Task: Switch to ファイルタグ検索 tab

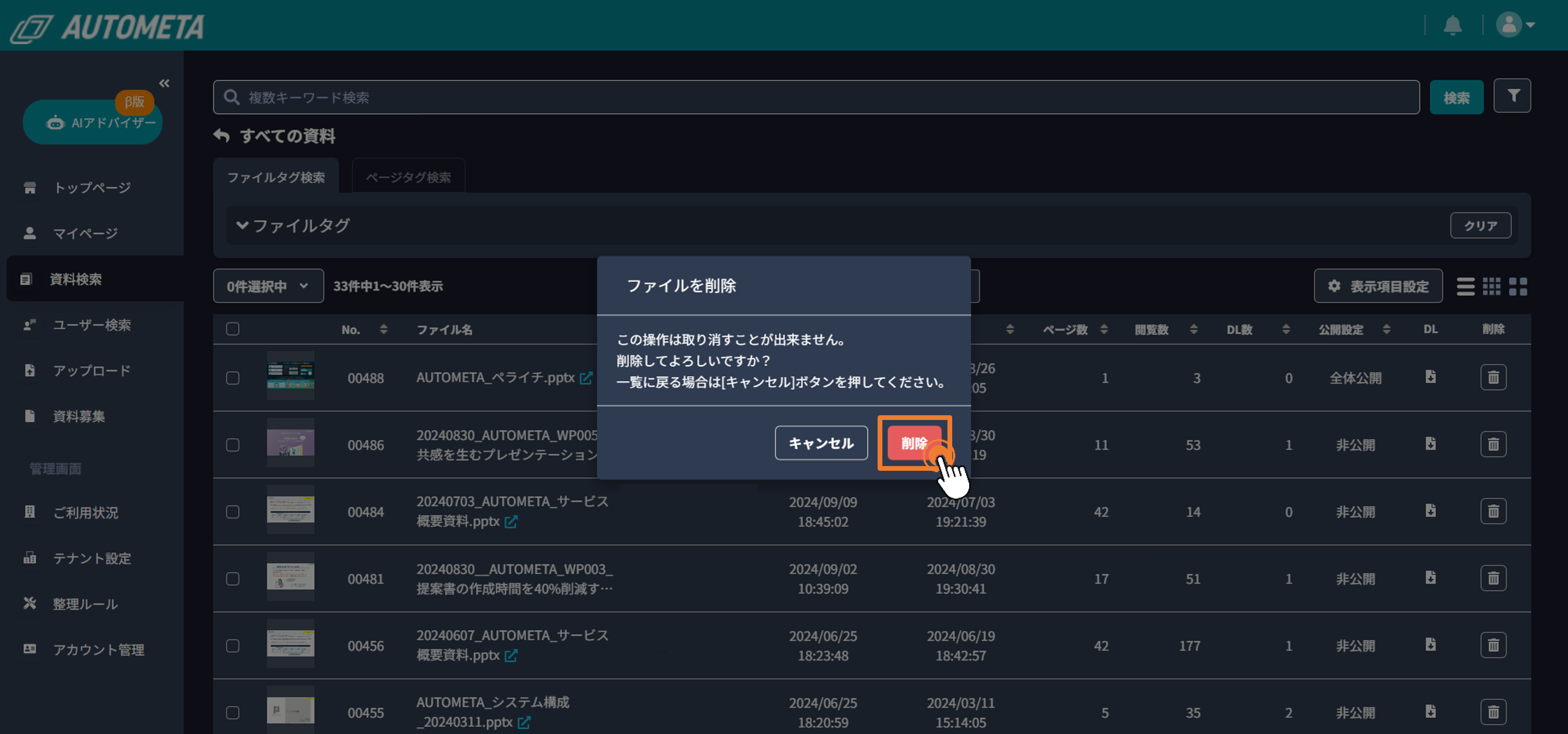Action: (276, 177)
